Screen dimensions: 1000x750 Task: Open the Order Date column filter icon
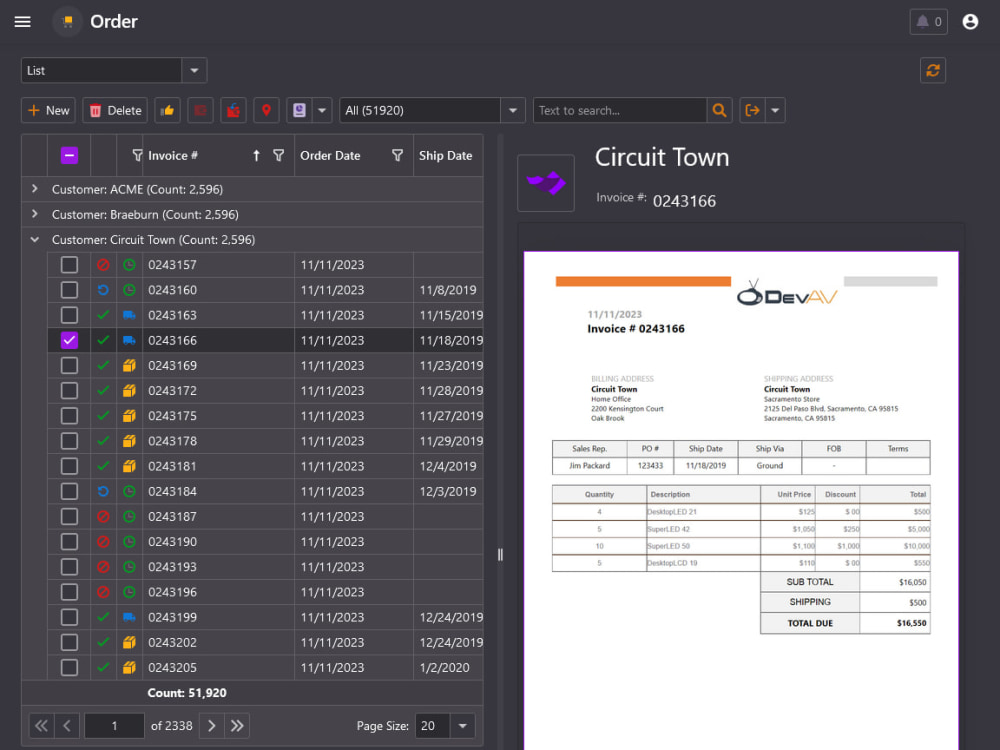[397, 155]
